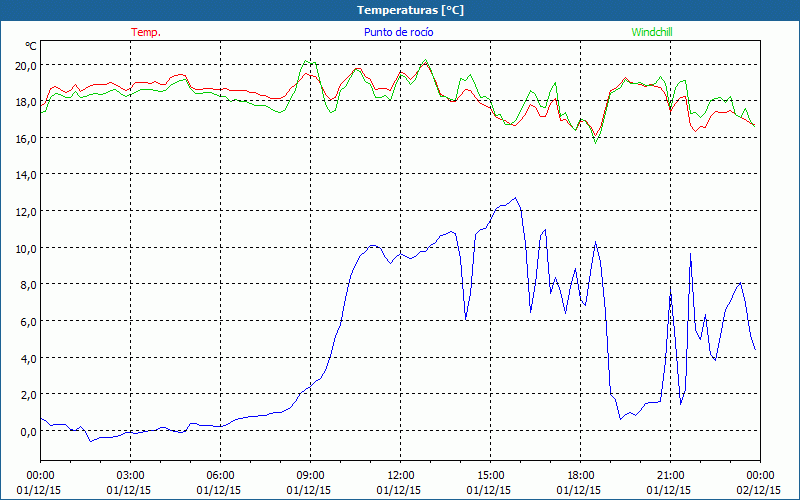Screen dimensions: 800x500
Task: Click the dew point peak near 16:00
Action: 515,198
